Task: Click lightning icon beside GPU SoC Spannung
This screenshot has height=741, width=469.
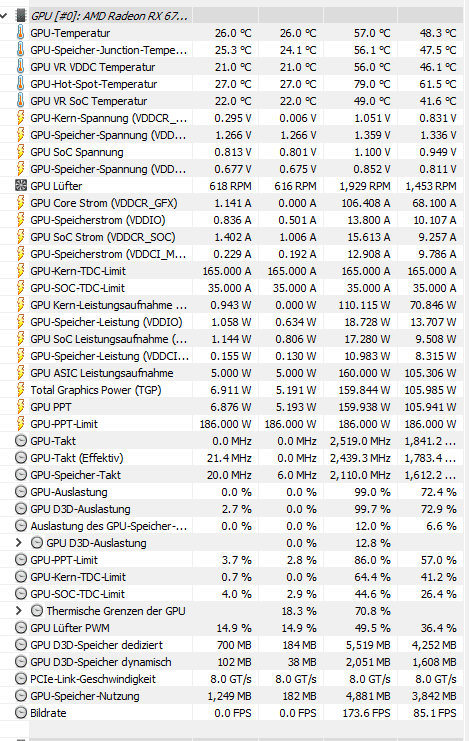Action: pos(20,152)
